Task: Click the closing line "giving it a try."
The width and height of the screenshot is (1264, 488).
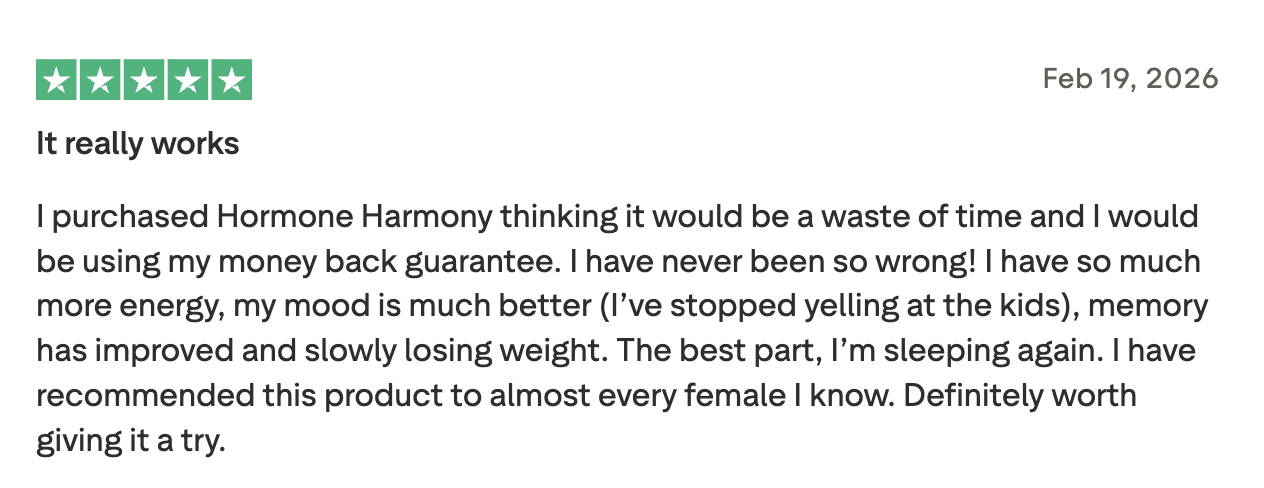Action: (131, 440)
